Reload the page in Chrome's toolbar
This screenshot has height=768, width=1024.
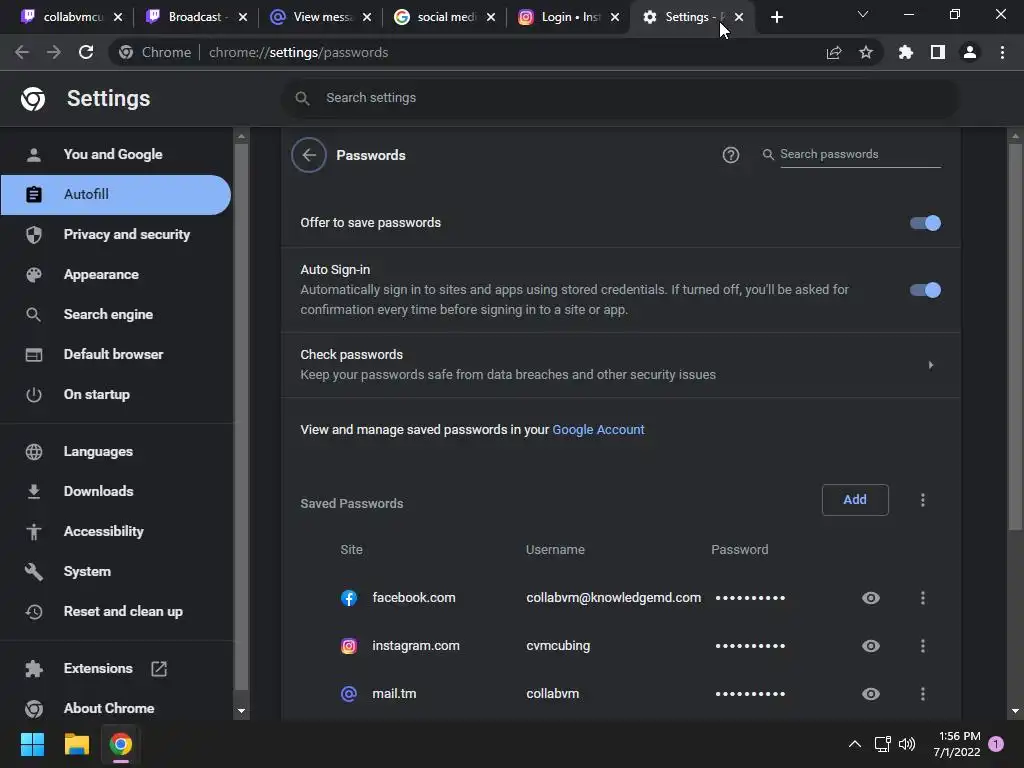point(86,52)
